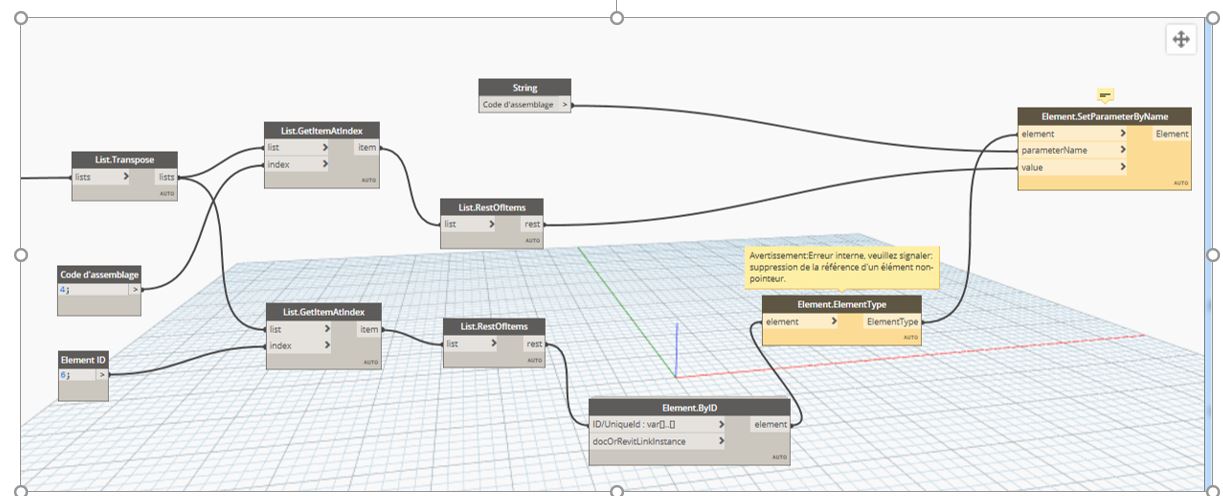
Task: Click the element output port of Element.ByID
Action: coord(770,424)
